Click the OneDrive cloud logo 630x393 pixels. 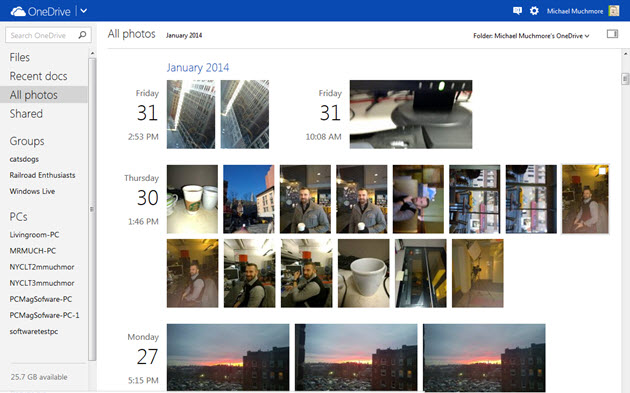tap(18, 12)
